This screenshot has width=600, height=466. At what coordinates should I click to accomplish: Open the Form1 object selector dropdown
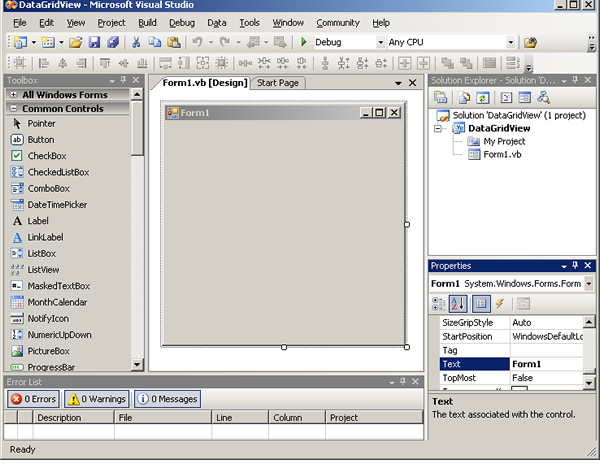(589, 284)
